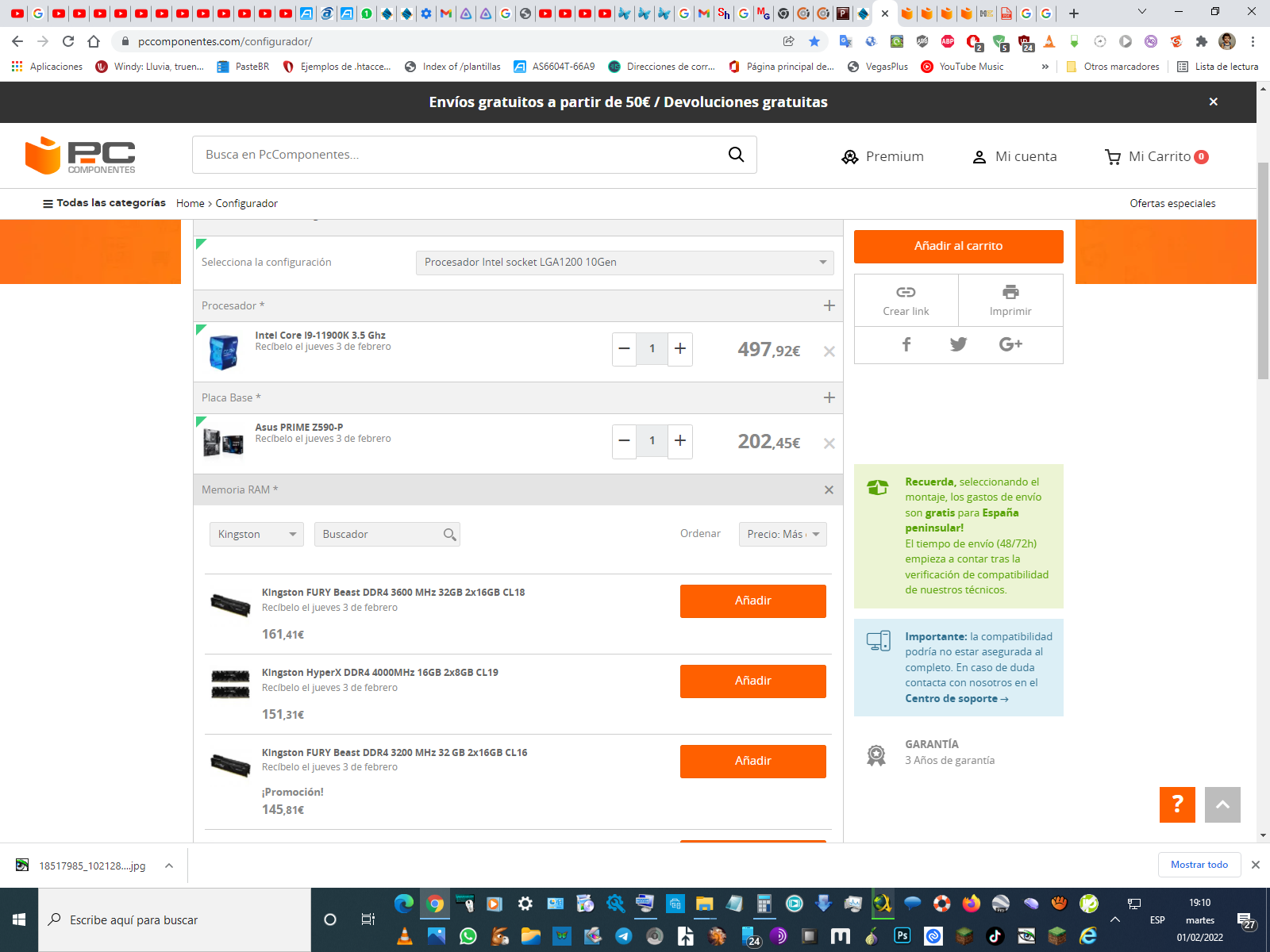The width and height of the screenshot is (1270, 952).
Task: Open Todas las categorías menu
Action: pos(104,203)
